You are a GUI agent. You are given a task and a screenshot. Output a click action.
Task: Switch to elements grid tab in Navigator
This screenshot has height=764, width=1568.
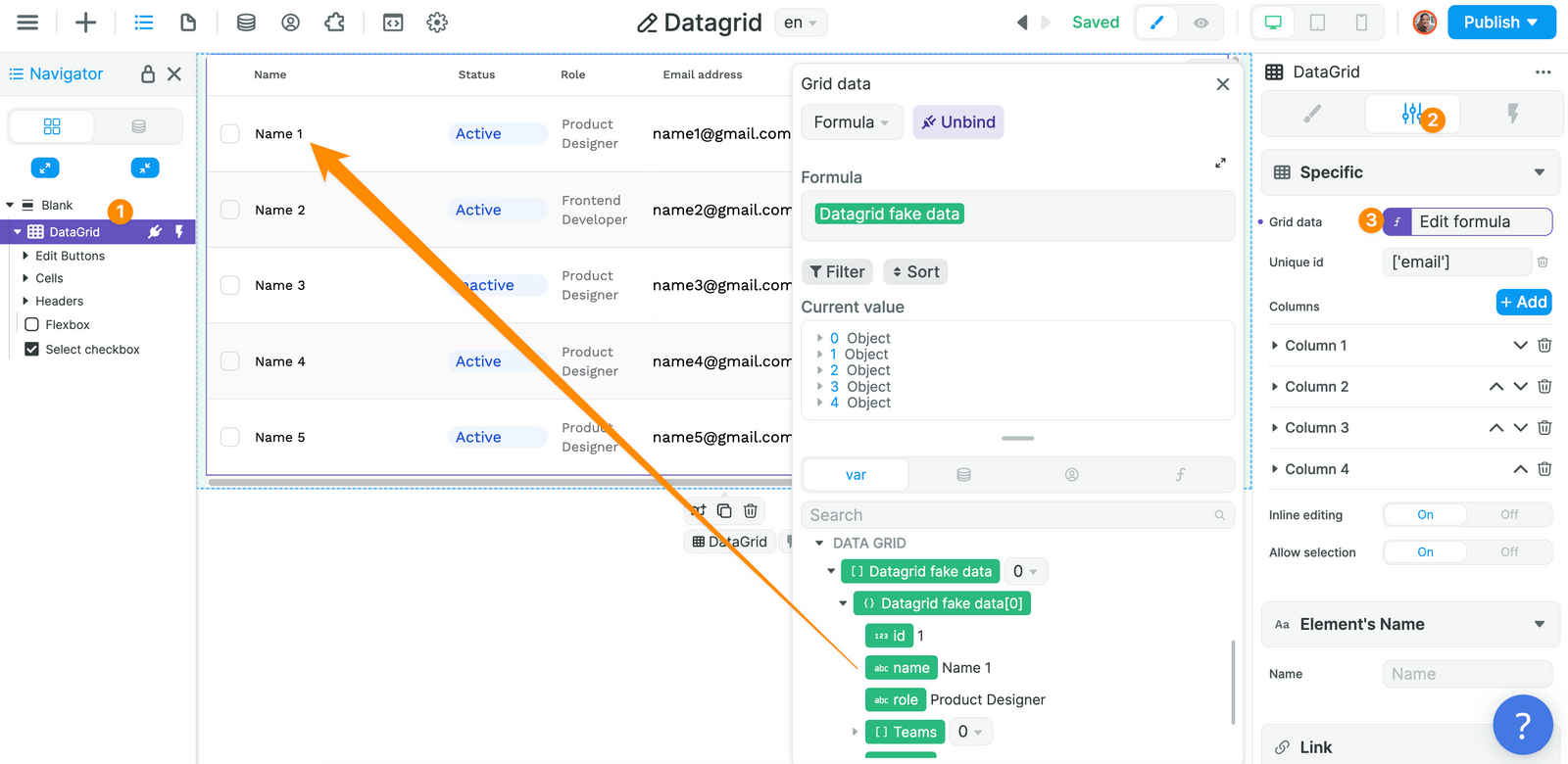pyautogui.click(x=52, y=126)
